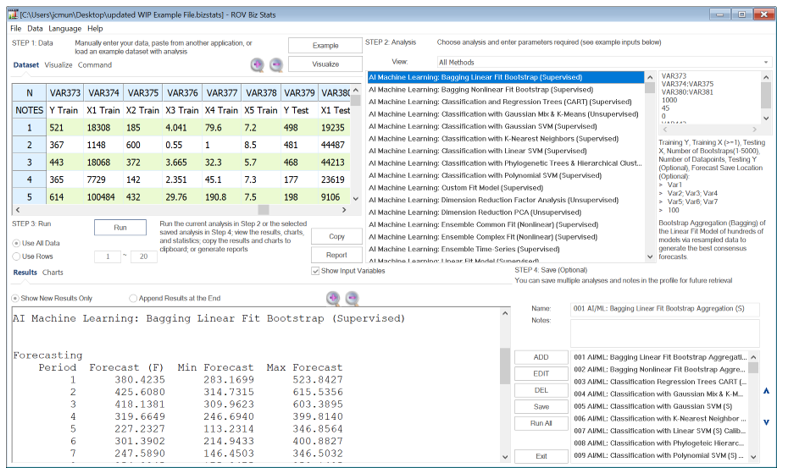Switch to the Results tab
The height and width of the screenshot is (475, 785).
pos(25,272)
